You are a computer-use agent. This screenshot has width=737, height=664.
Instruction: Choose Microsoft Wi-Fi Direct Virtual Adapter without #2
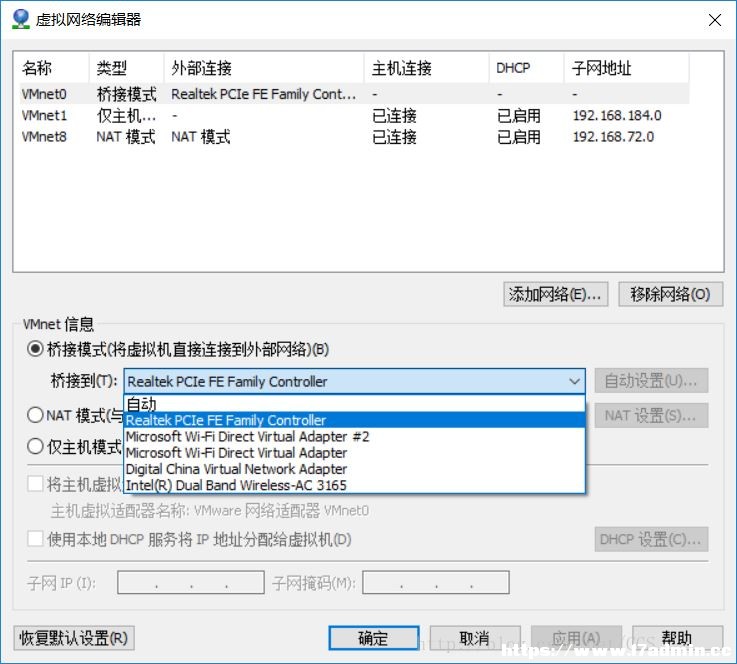(x=354, y=453)
